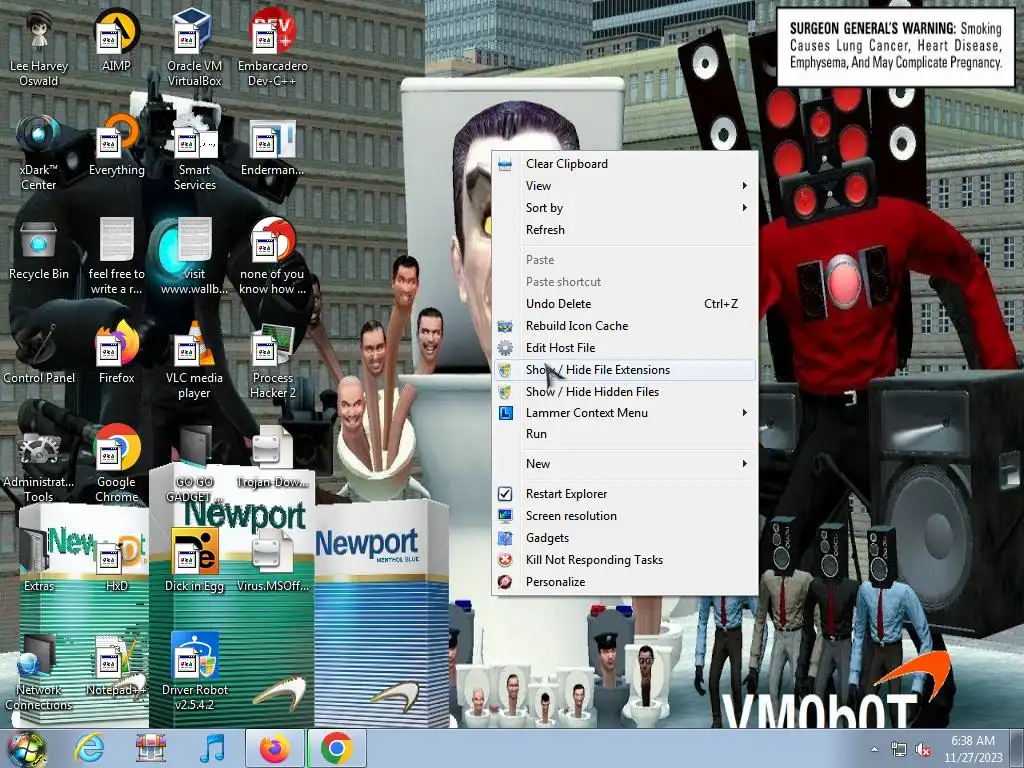Select the Notepad++ desktop shortcut
Viewport: 1024px width, 768px height.
pos(116,665)
